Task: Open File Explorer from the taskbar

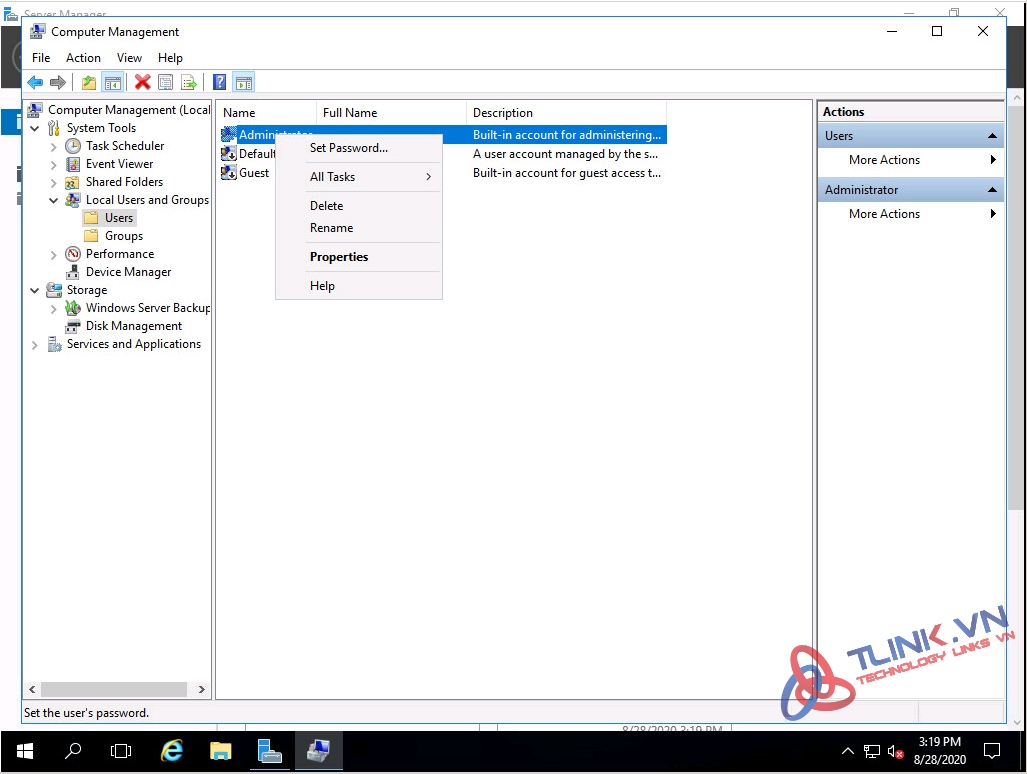Action: 221,750
